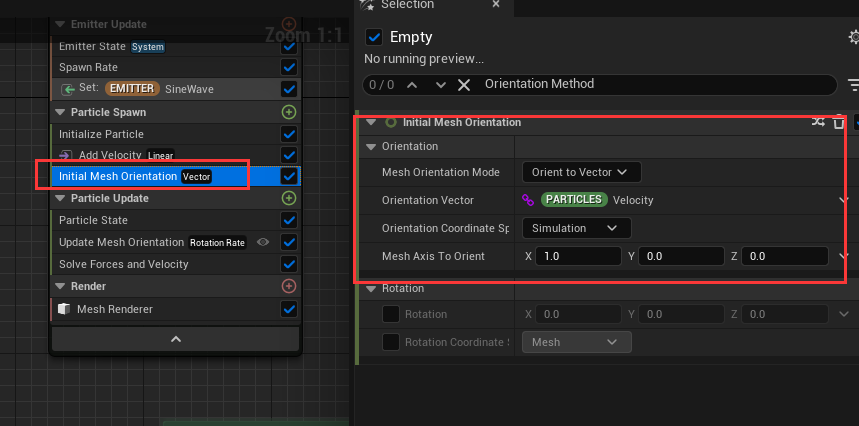Add module to Particle Update section
This screenshot has width=859, height=426.
(x=289, y=198)
